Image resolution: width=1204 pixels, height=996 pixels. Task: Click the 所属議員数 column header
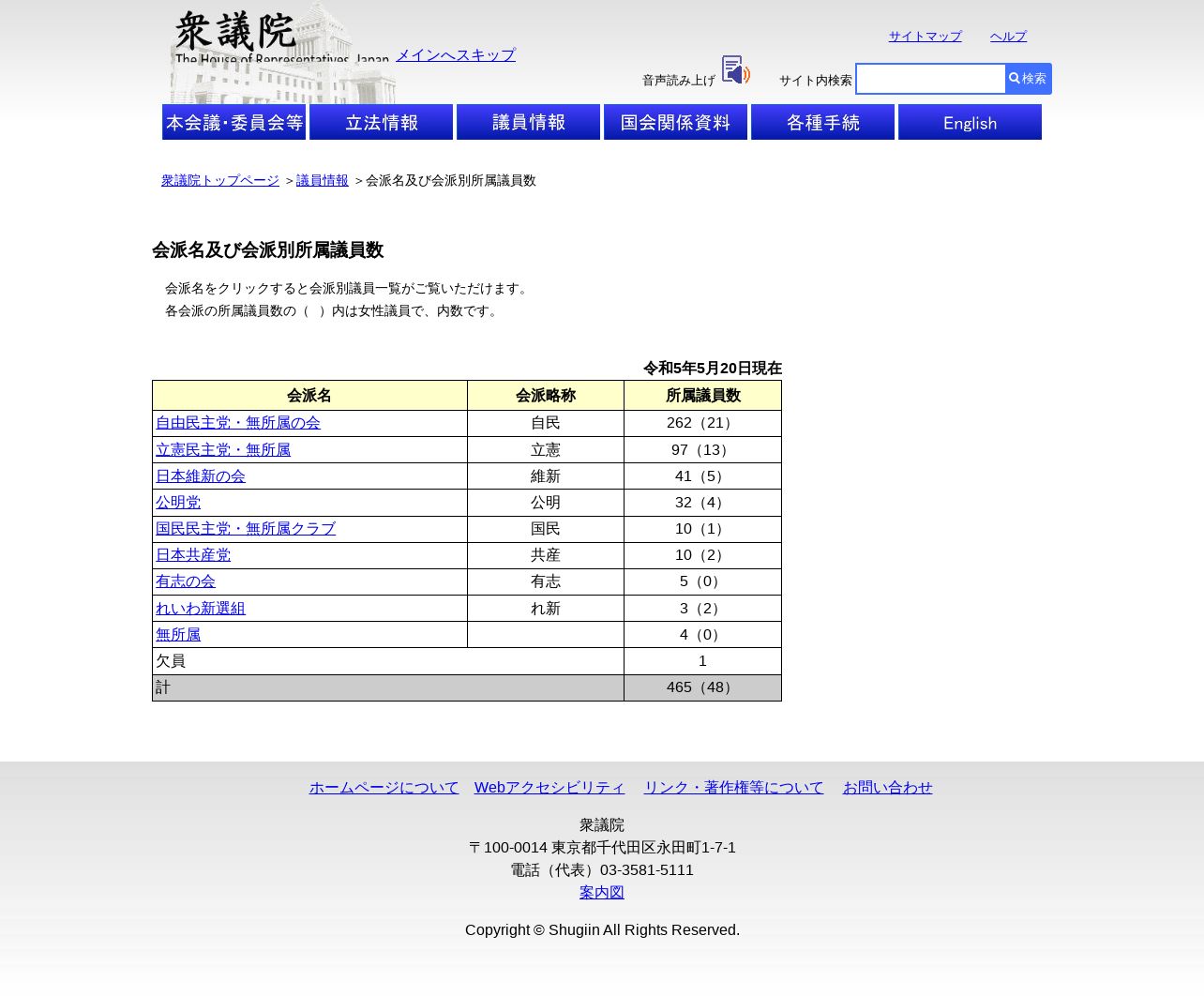tap(703, 396)
